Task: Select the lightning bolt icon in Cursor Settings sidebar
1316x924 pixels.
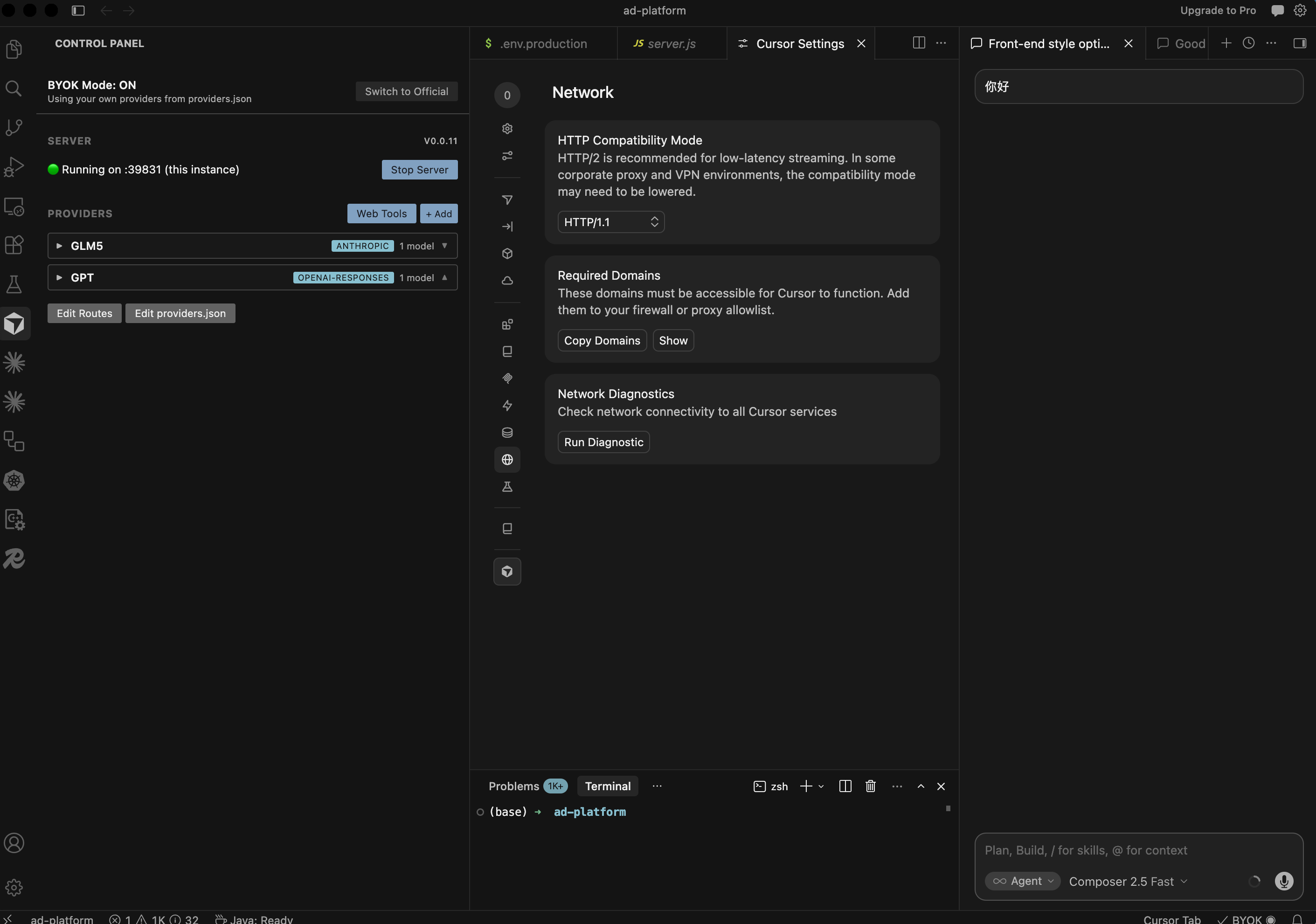Action: (507, 406)
